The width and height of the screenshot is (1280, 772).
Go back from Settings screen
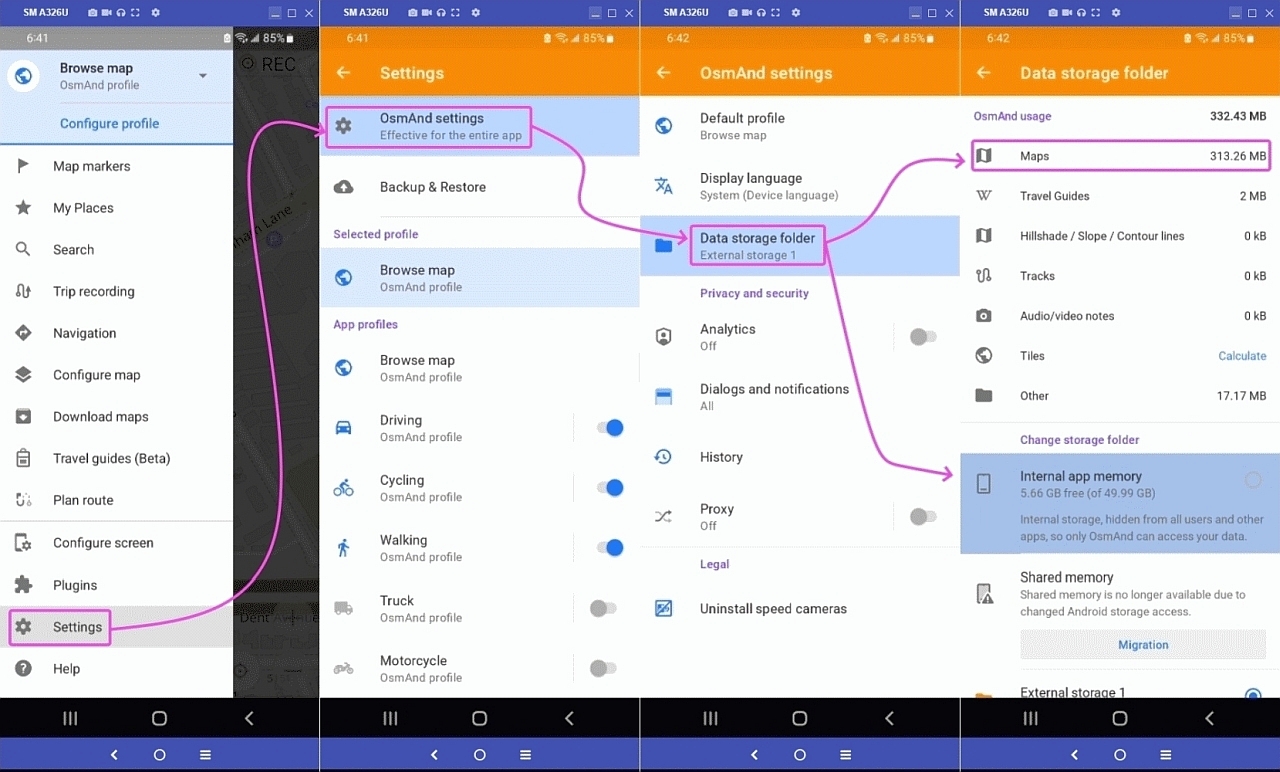click(x=344, y=73)
